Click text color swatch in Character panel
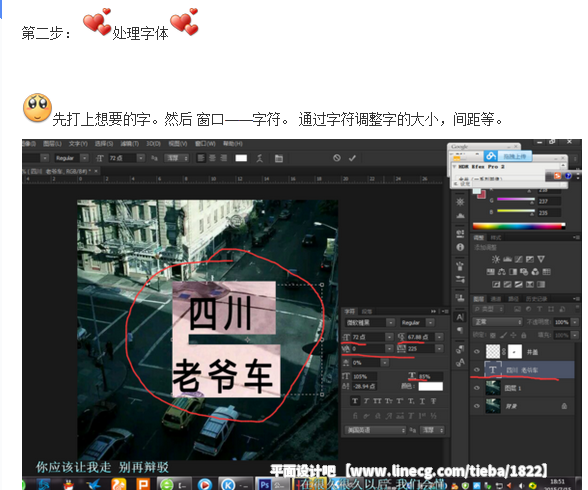588x490 pixels. click(x=430, y=386)
